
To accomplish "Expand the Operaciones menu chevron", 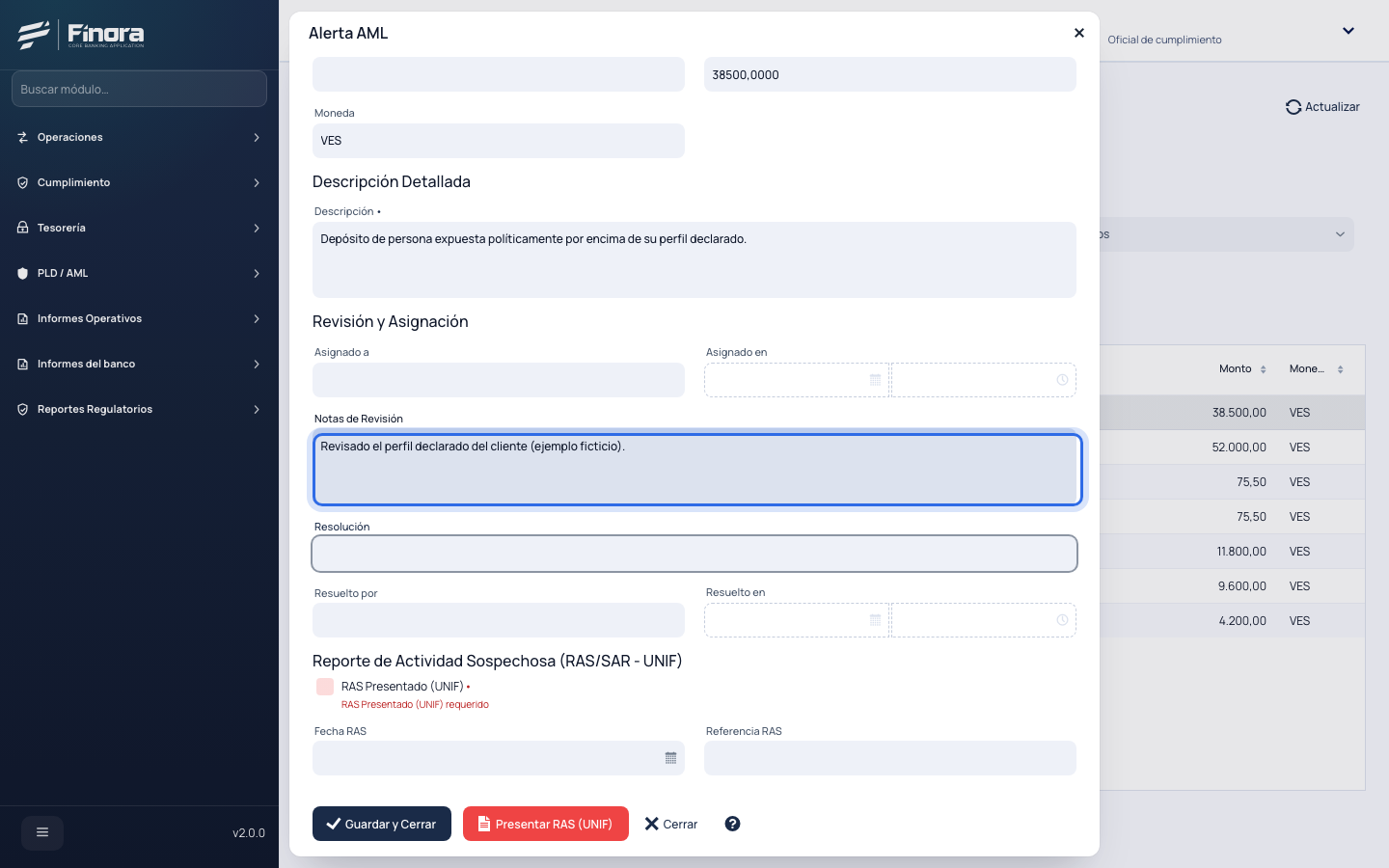I will pyautogui.click(x=257, y=137).
